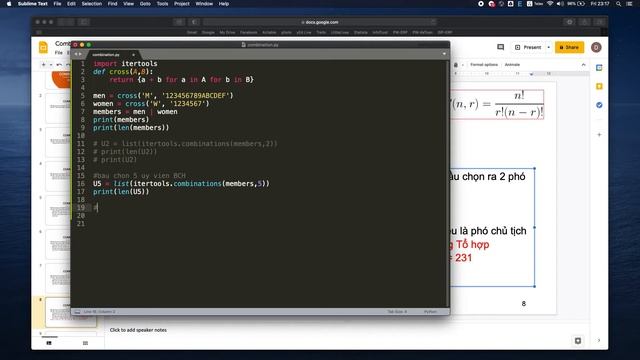Image resolution: width=640 pixels, height=360 pixels.
Task: Click the lock icon in Slides toolbar
Action: point(456,64)
